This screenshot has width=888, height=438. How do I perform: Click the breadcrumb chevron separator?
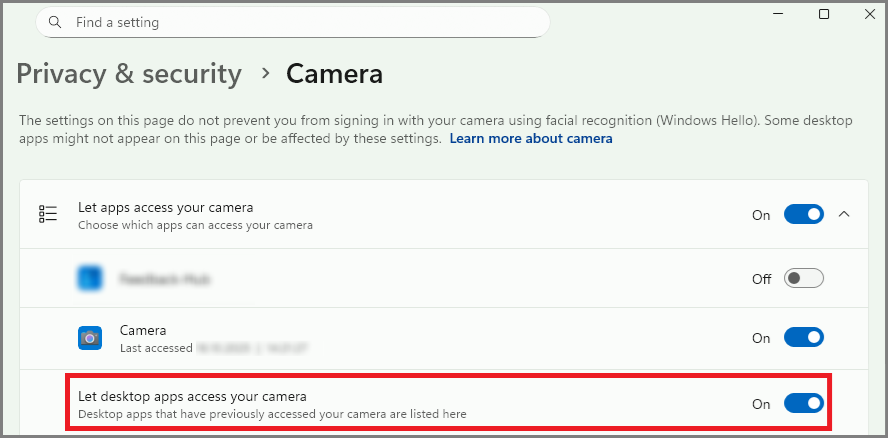tap(266, 73)
